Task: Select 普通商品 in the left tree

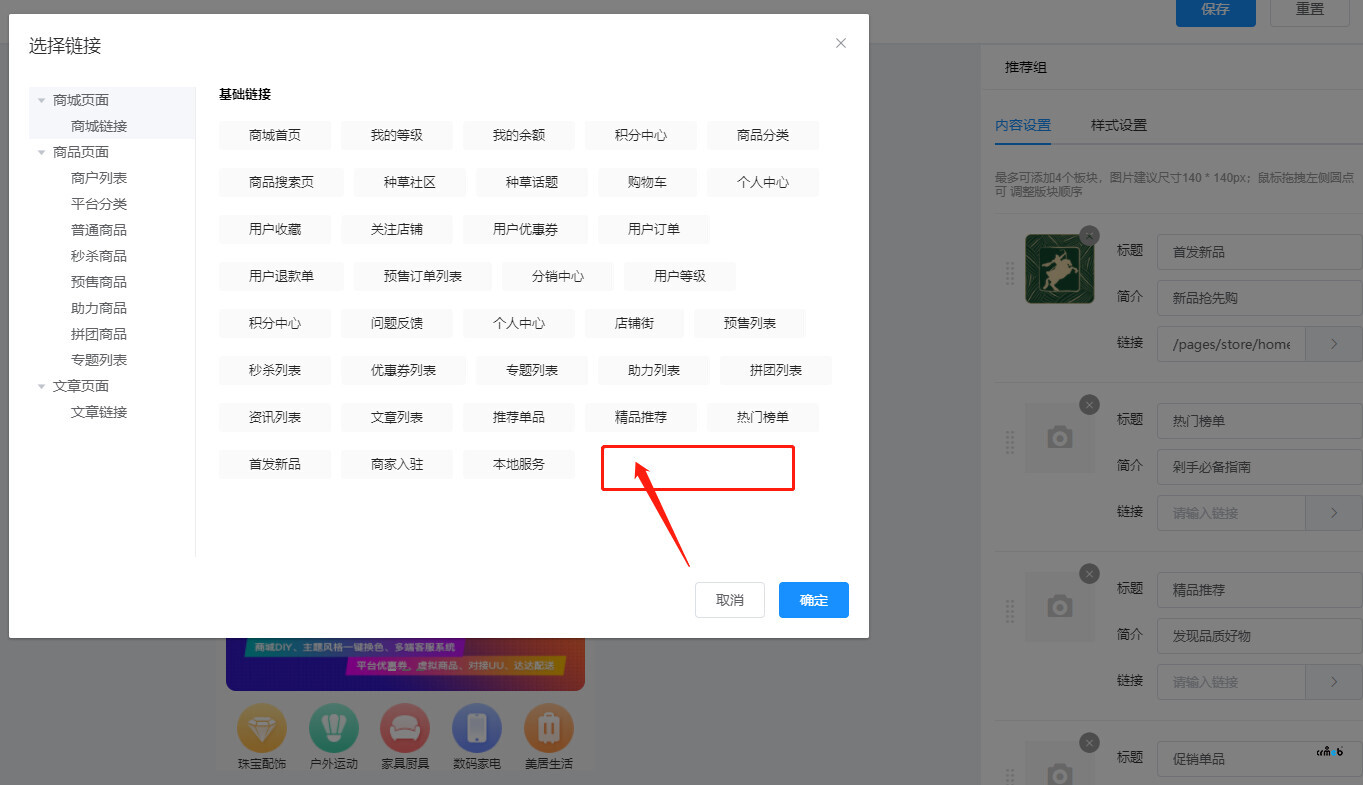Action: (99, 230)
